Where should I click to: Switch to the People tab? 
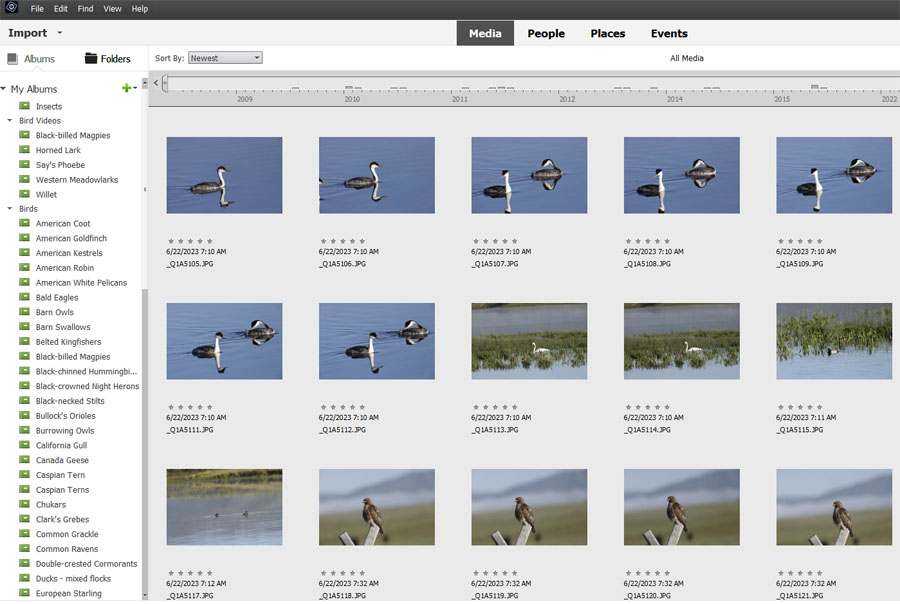[546, 33]
